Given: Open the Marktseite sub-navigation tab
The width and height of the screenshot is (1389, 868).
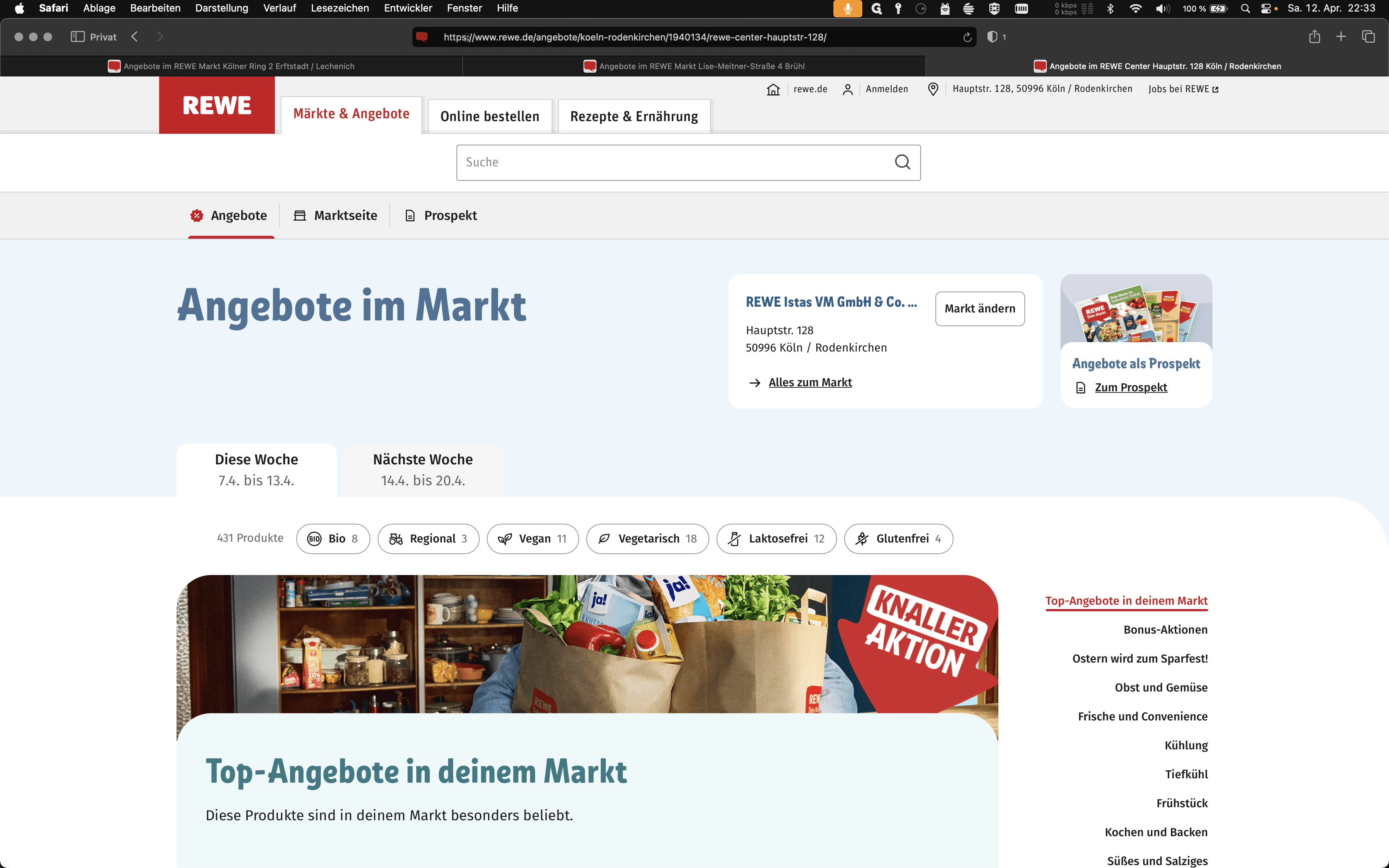Looking at the screenshot, I should [x=335, y=216].
